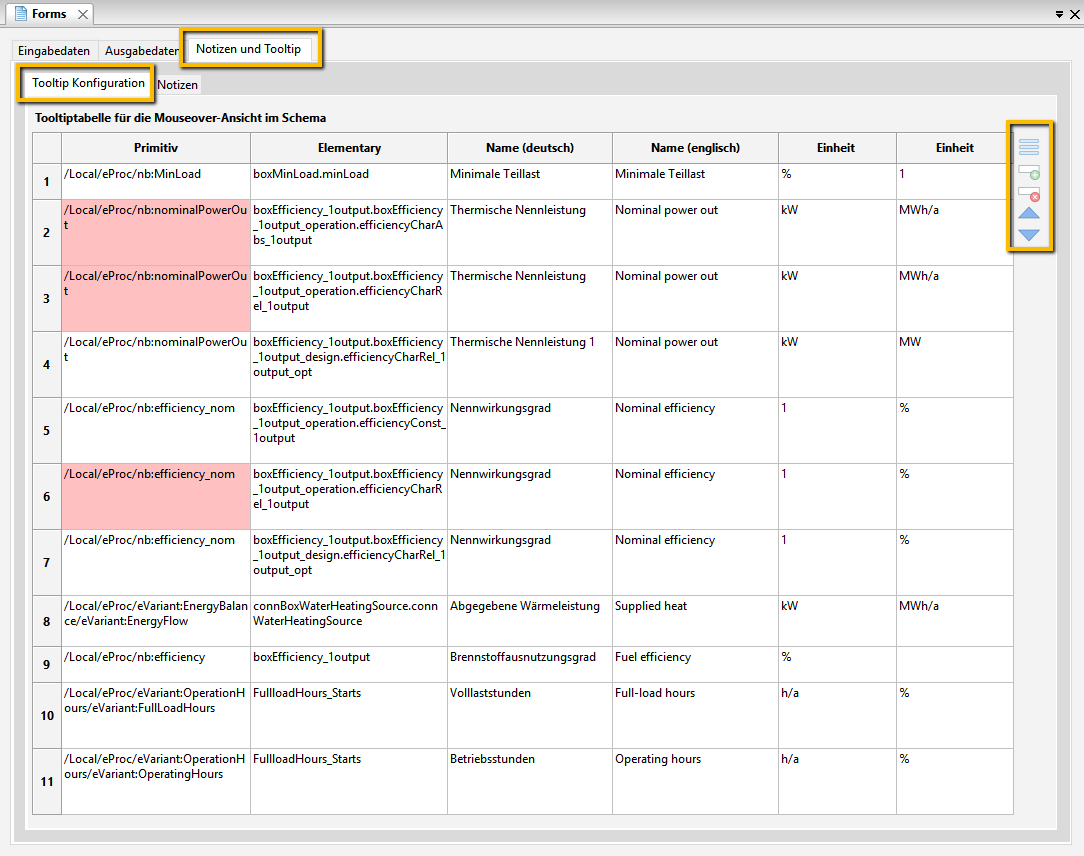Select the eVariant:OperatingHours Primitiv cell

156,781
